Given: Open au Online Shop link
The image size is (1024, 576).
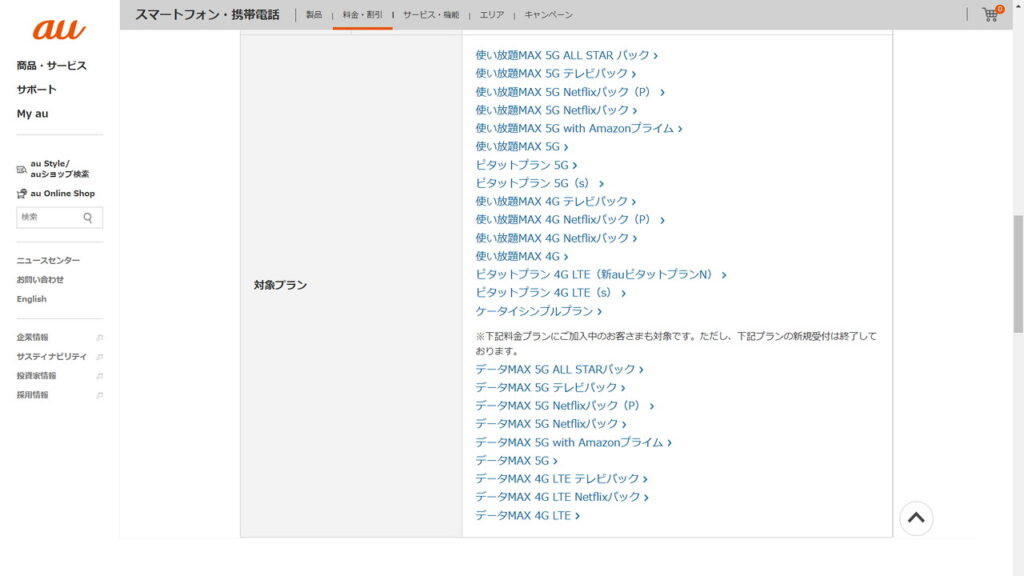Looking at the screenshot, I should pos(63,193).
